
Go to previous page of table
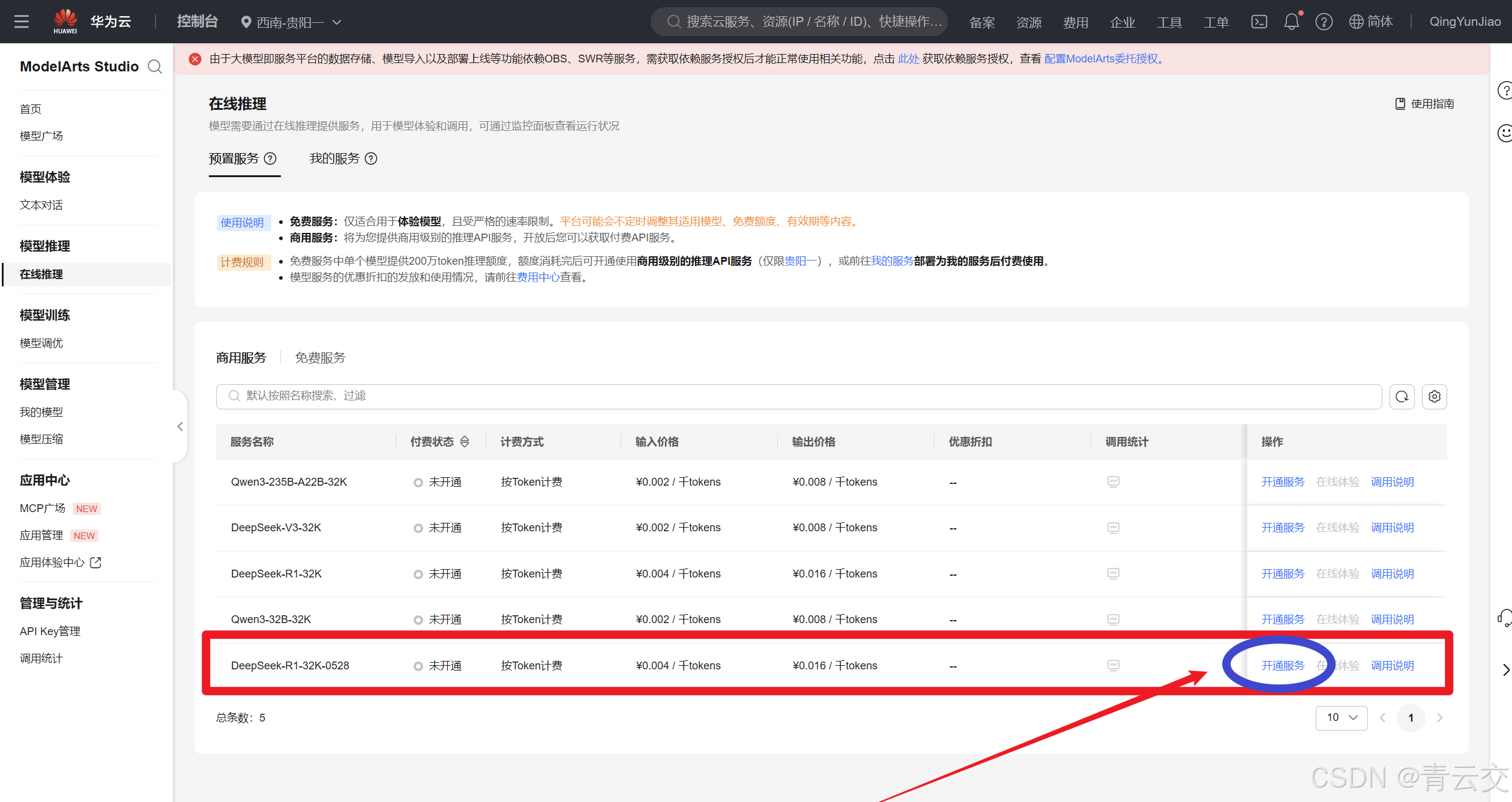(1382, 718)
